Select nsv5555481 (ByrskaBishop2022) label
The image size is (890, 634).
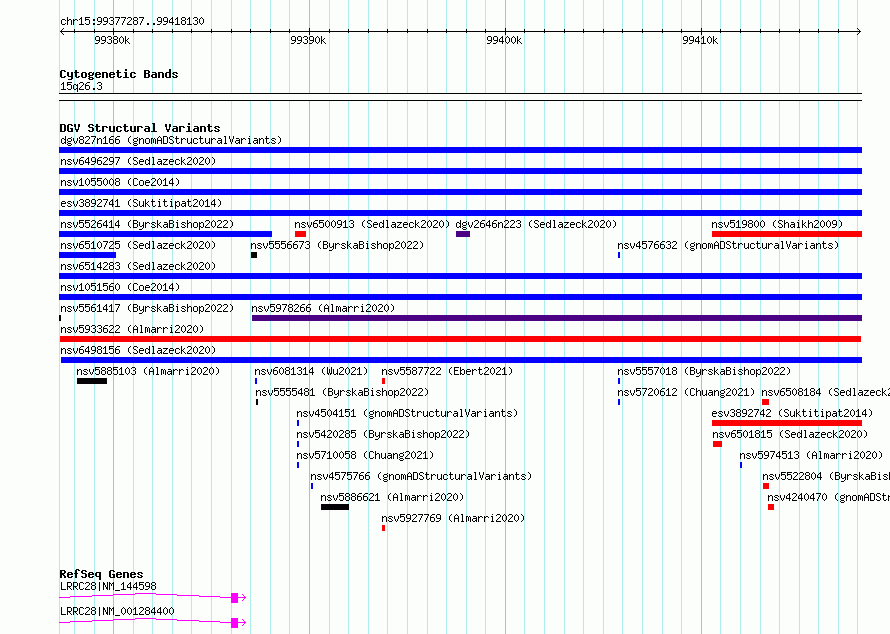[x=342, y=392]
